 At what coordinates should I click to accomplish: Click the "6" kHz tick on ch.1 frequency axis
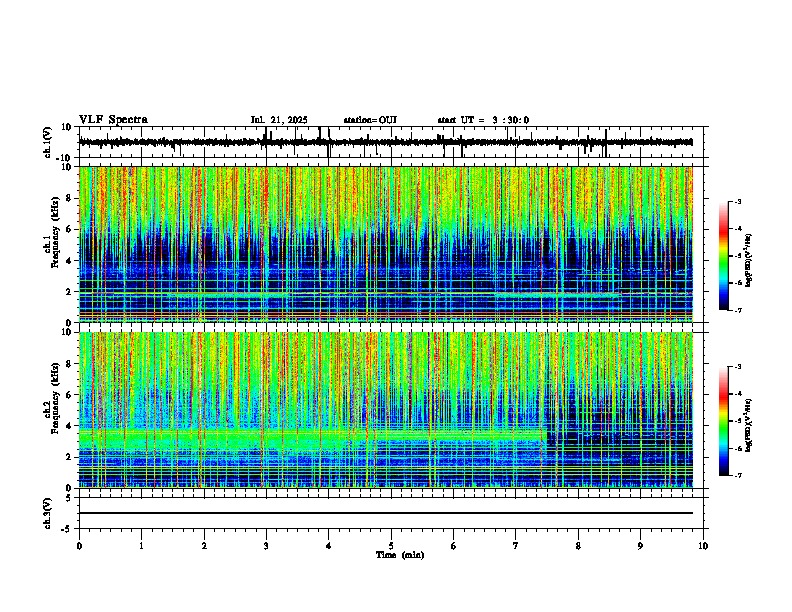(70, 229)
